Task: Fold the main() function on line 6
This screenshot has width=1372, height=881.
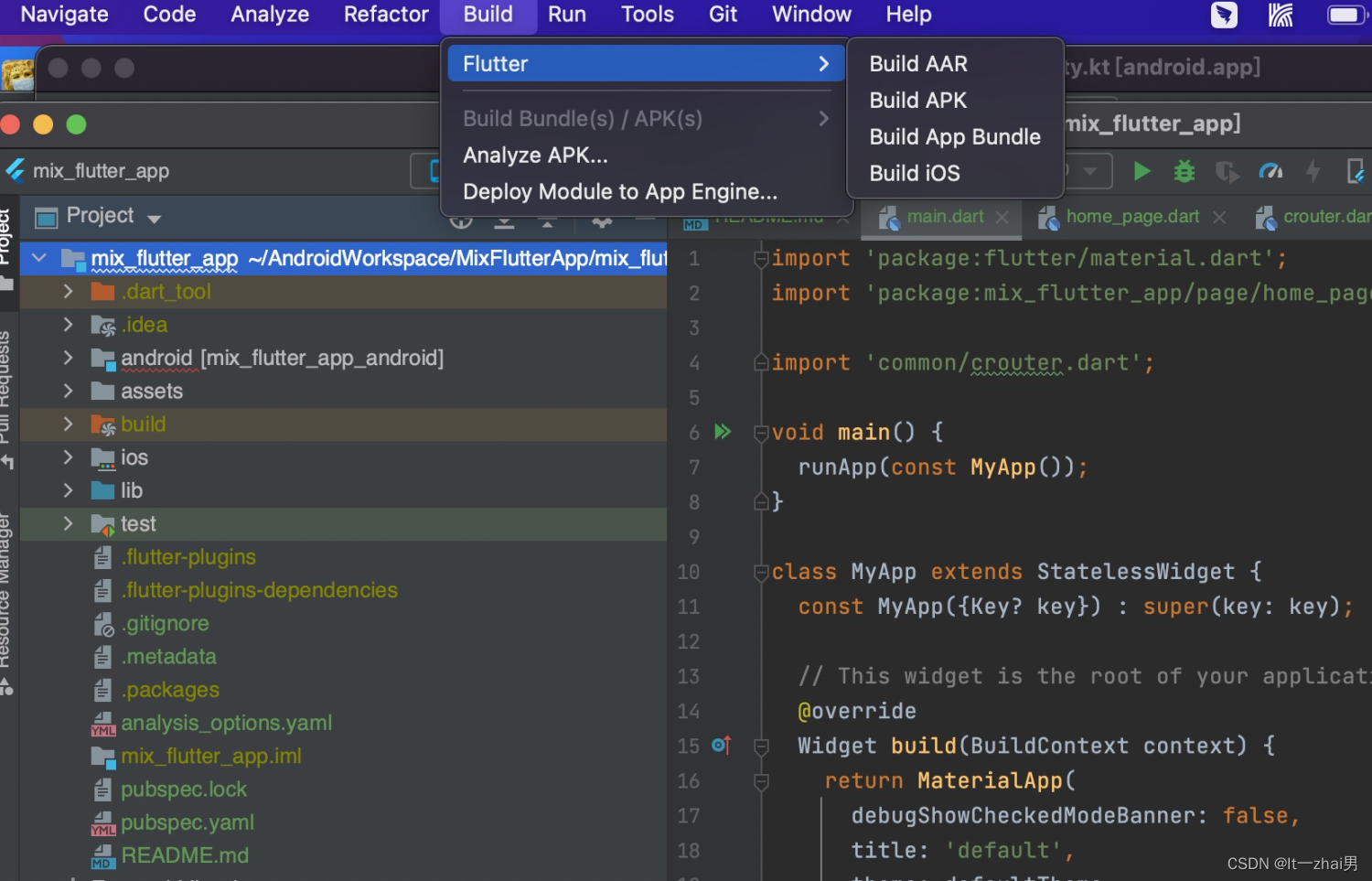Action: point(761,433)
